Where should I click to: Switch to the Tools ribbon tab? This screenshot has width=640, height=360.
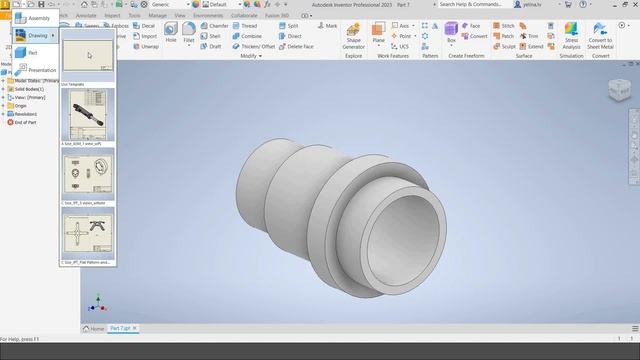coord(134,16)
